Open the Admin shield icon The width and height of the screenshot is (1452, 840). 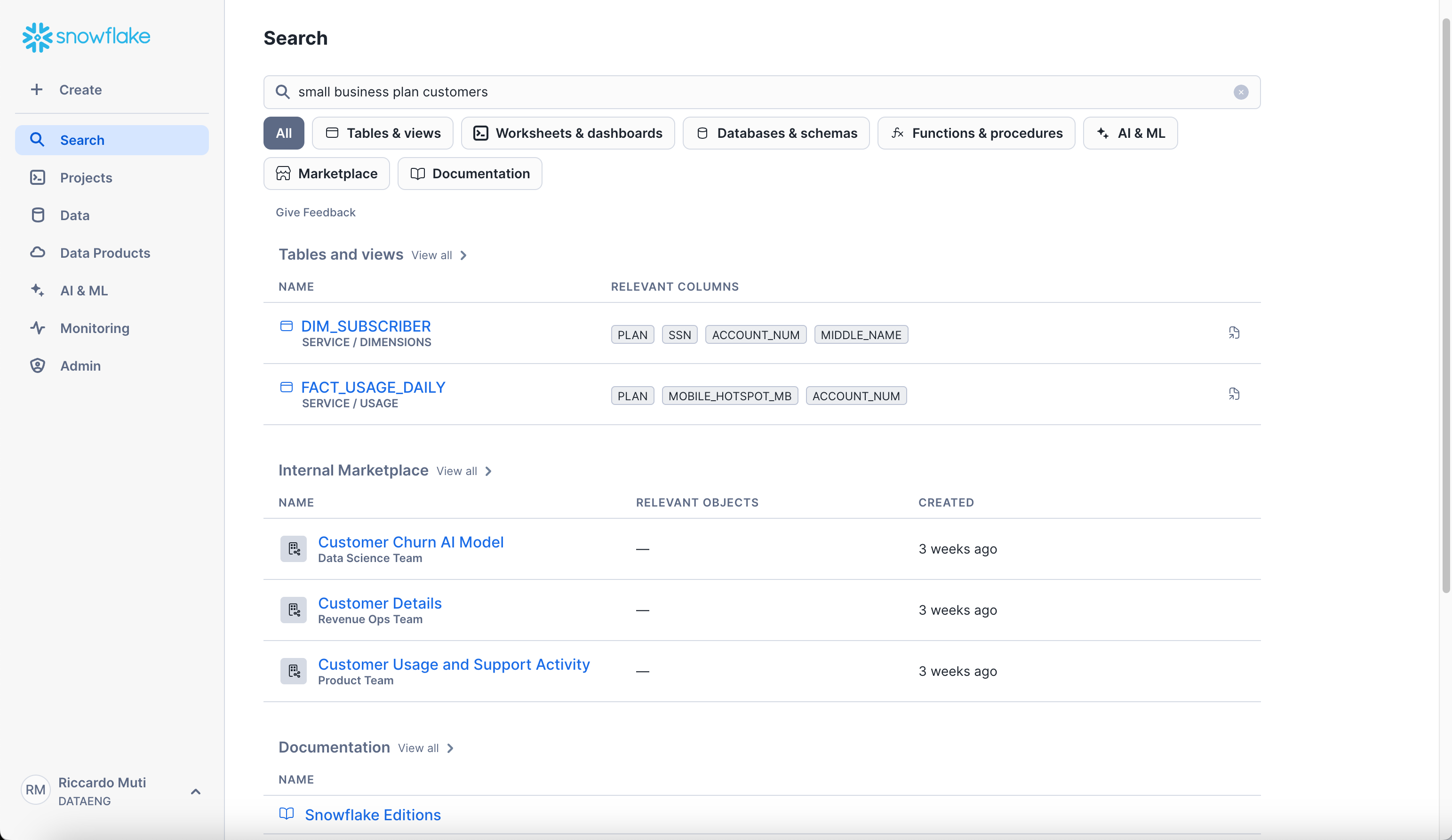coord(38,366)
